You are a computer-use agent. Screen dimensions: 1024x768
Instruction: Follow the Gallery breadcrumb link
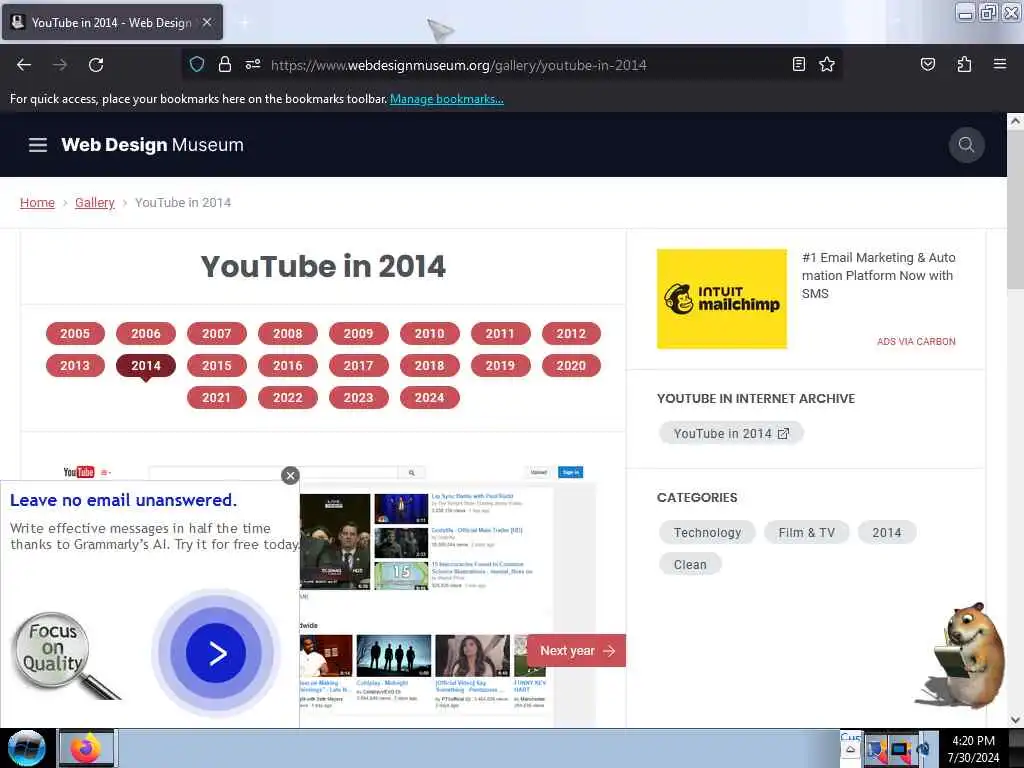coord(95,202)
